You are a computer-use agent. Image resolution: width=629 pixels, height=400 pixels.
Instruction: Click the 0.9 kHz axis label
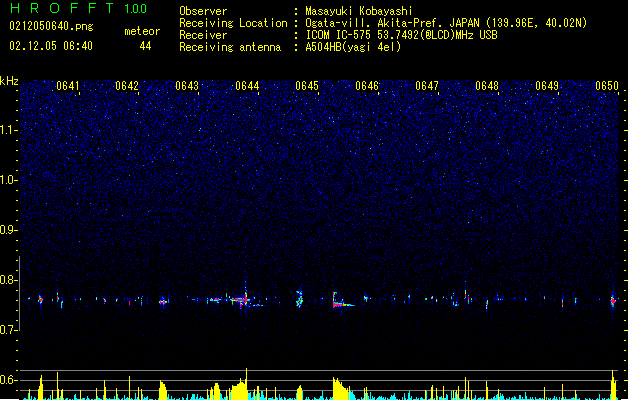8,230
